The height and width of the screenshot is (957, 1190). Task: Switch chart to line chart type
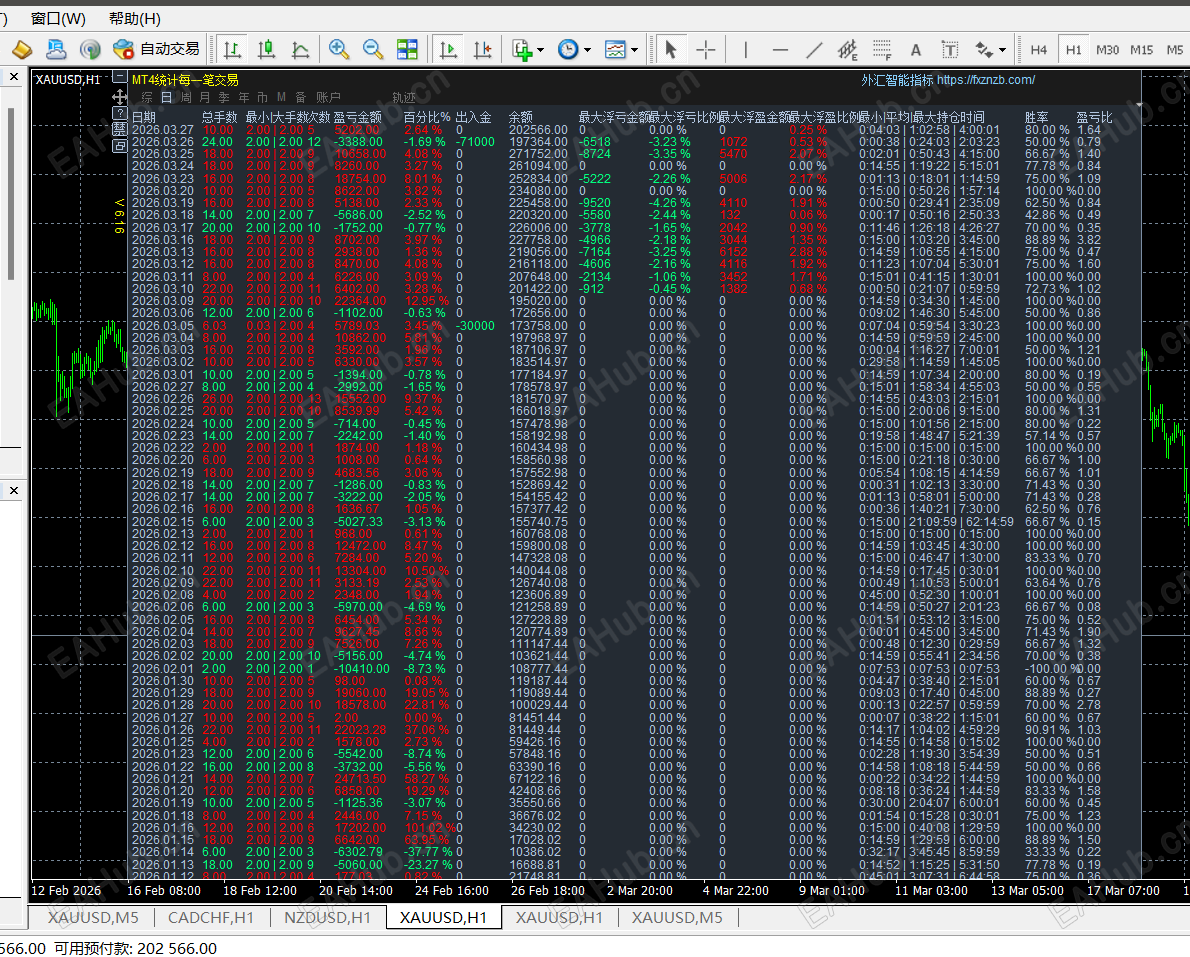pyautogui.click(x=301, y=49)
